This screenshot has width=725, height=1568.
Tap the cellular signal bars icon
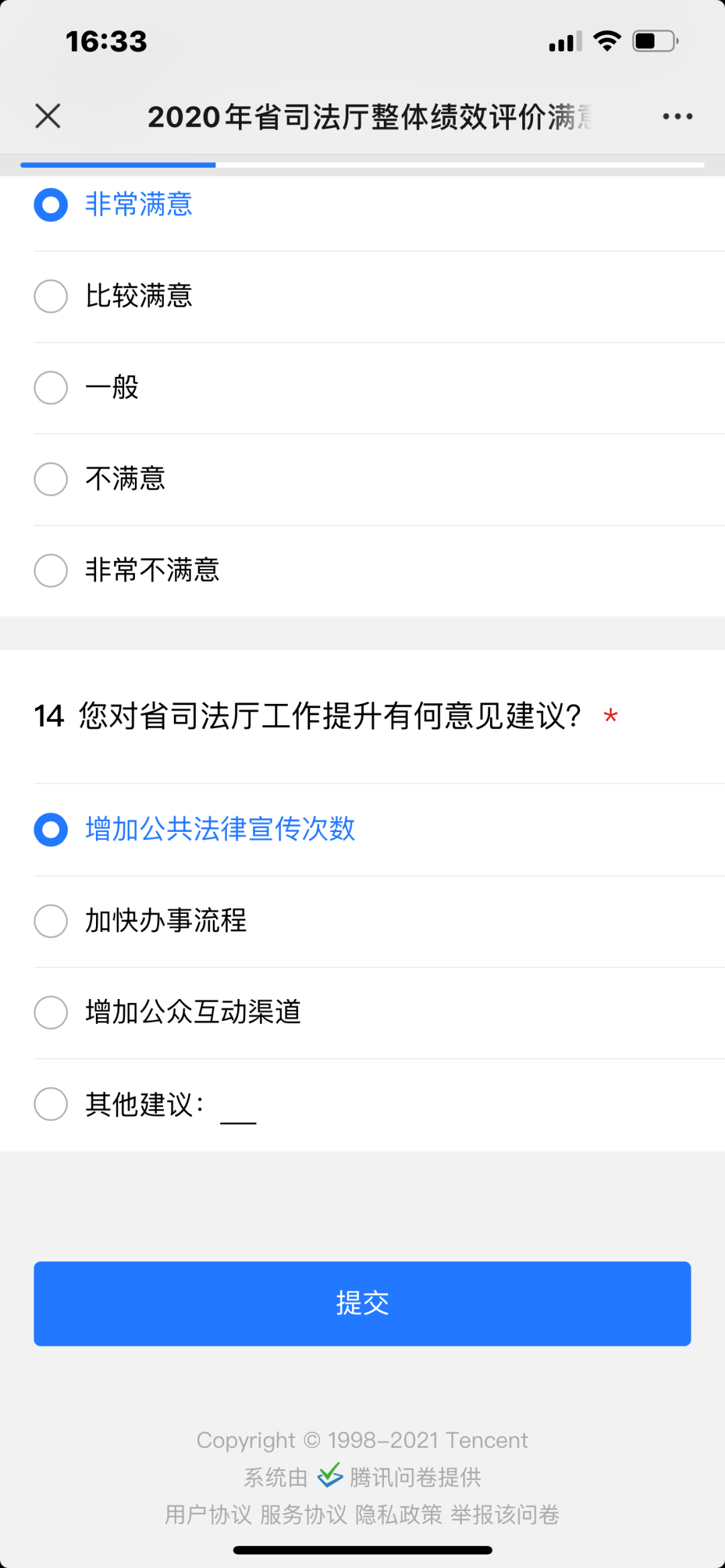(565, 42)
